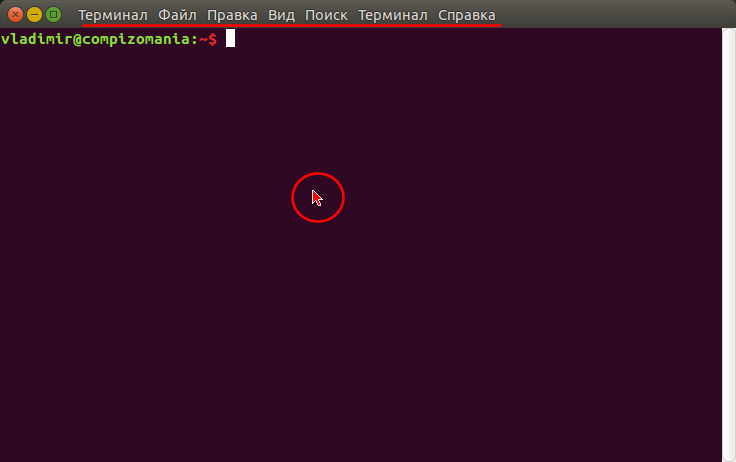Screen dimensions: 736x462
Task: Click inside the red circle in the terminal
Action: click(x=318, y=198)
